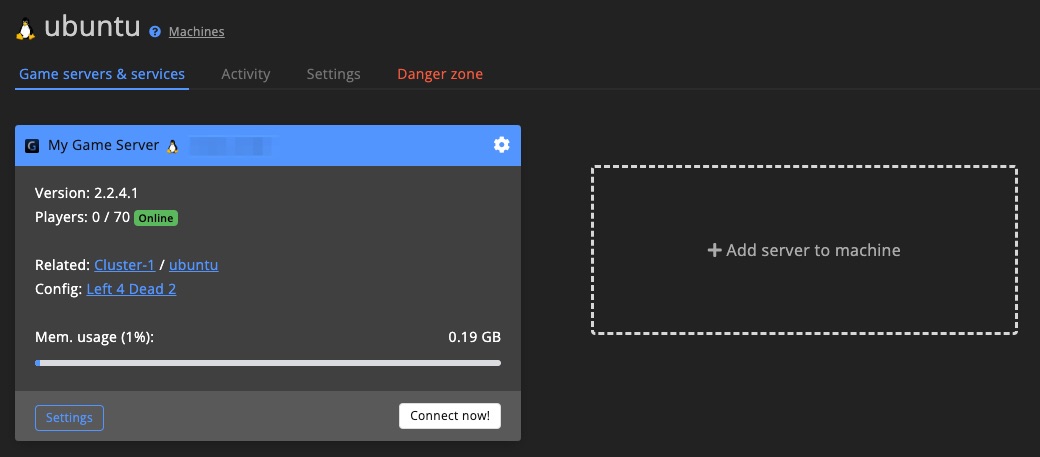The height and width of the screenshot is (457, 1040).
Task: Open the ubuntu related machine link
Action: 193,265
